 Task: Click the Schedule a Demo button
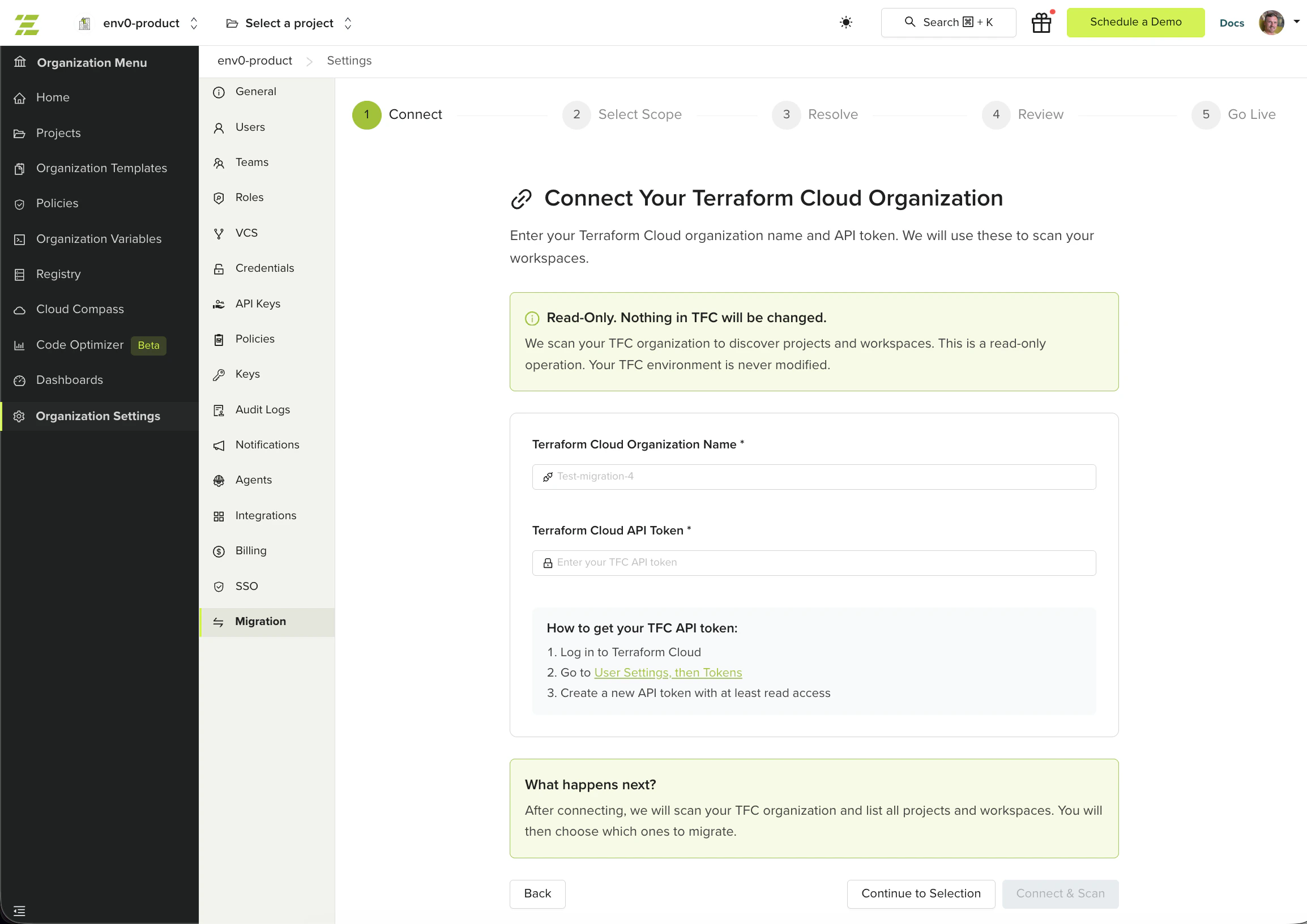[1135, 22]
